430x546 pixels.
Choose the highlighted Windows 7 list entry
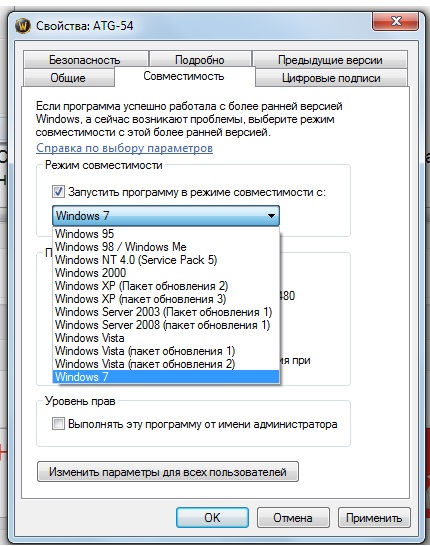(x=166, y=377)
